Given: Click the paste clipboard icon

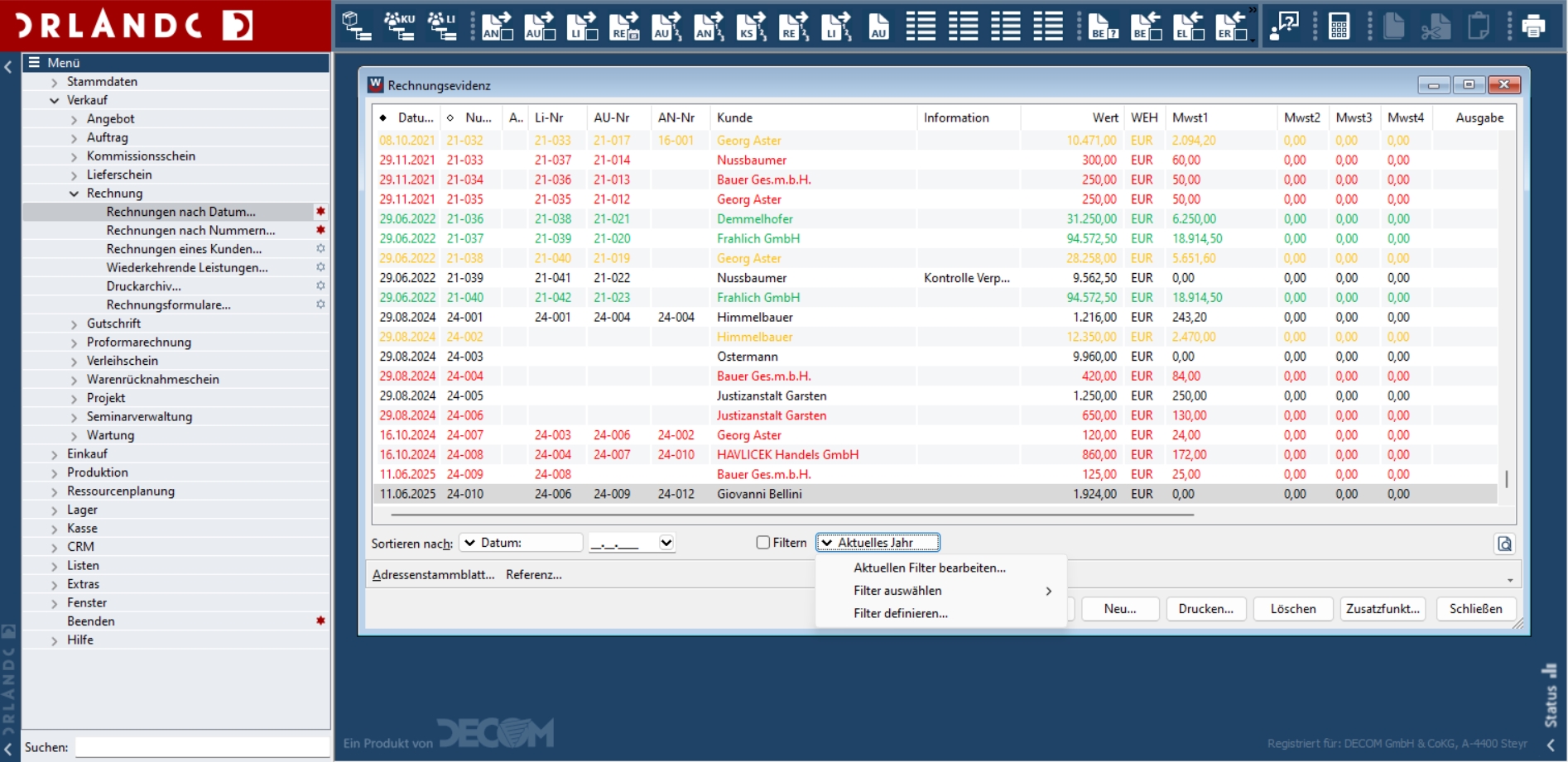Looking at the screenshot, I should tap(1479, 26).
